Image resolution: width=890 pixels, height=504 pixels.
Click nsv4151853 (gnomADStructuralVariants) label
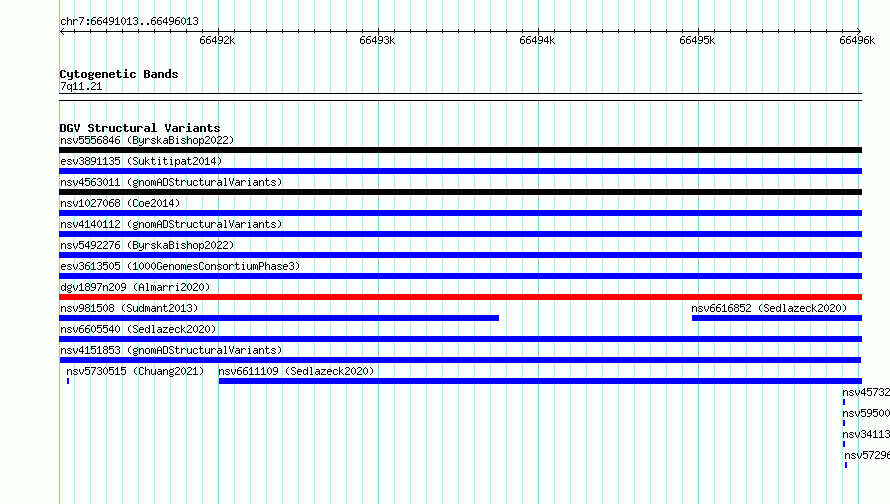171,350
